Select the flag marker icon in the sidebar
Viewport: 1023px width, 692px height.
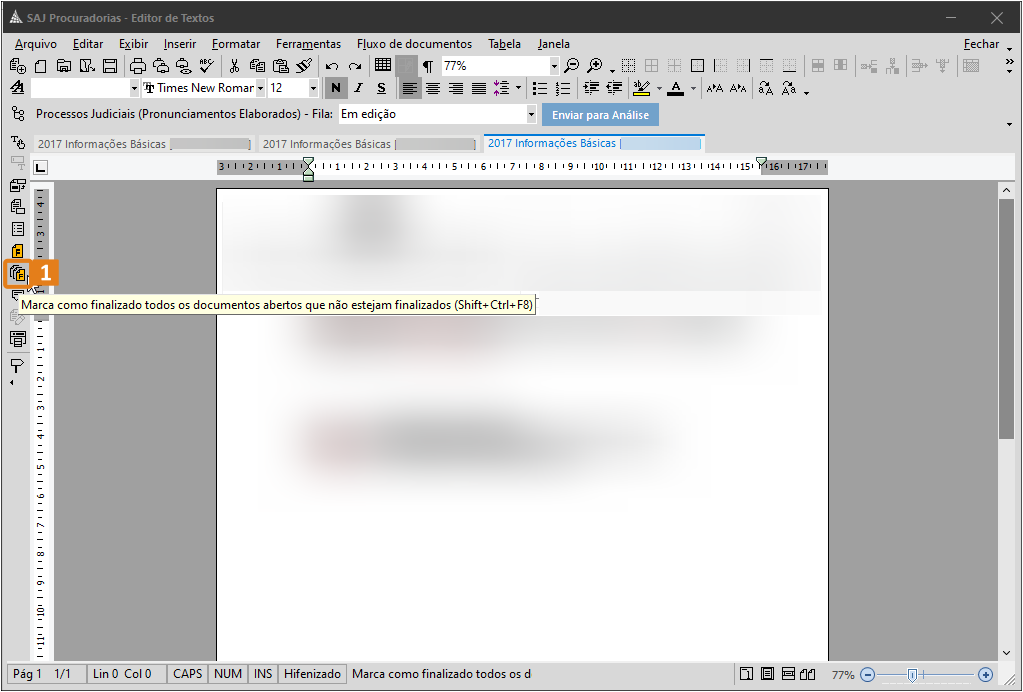coord(17,364)
